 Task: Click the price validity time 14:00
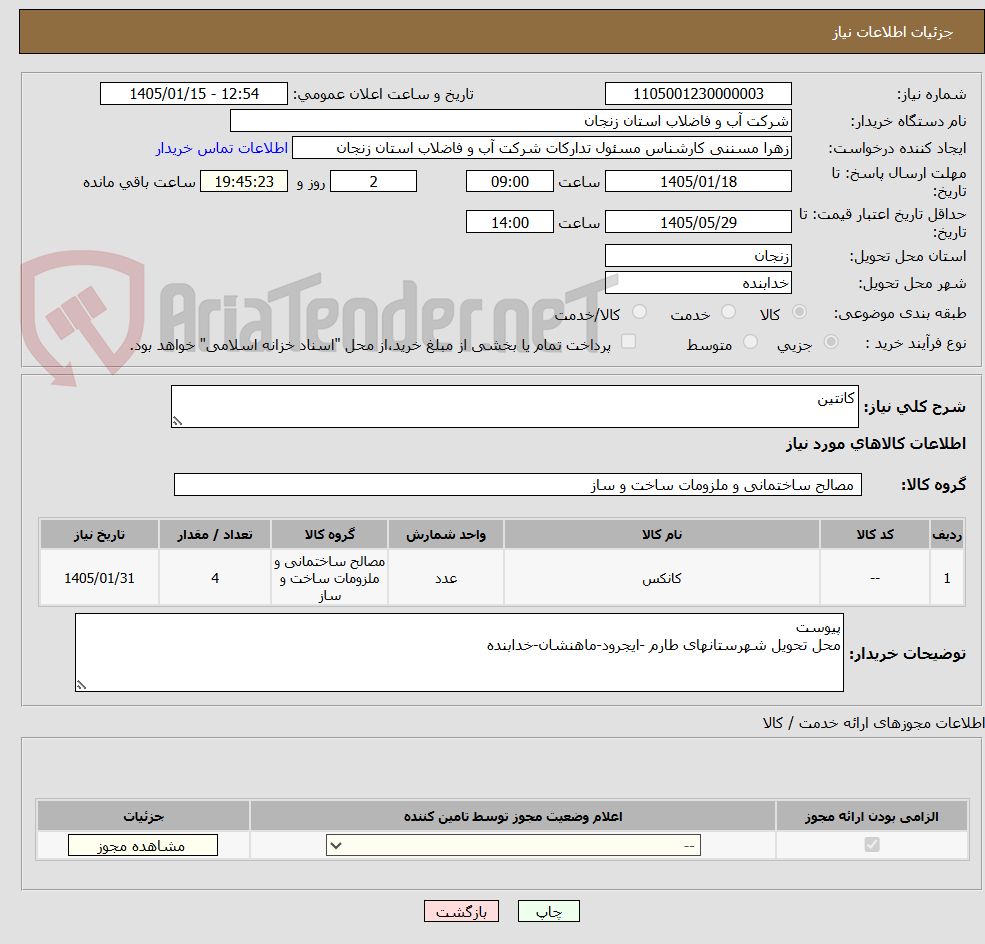pos(509,222)
